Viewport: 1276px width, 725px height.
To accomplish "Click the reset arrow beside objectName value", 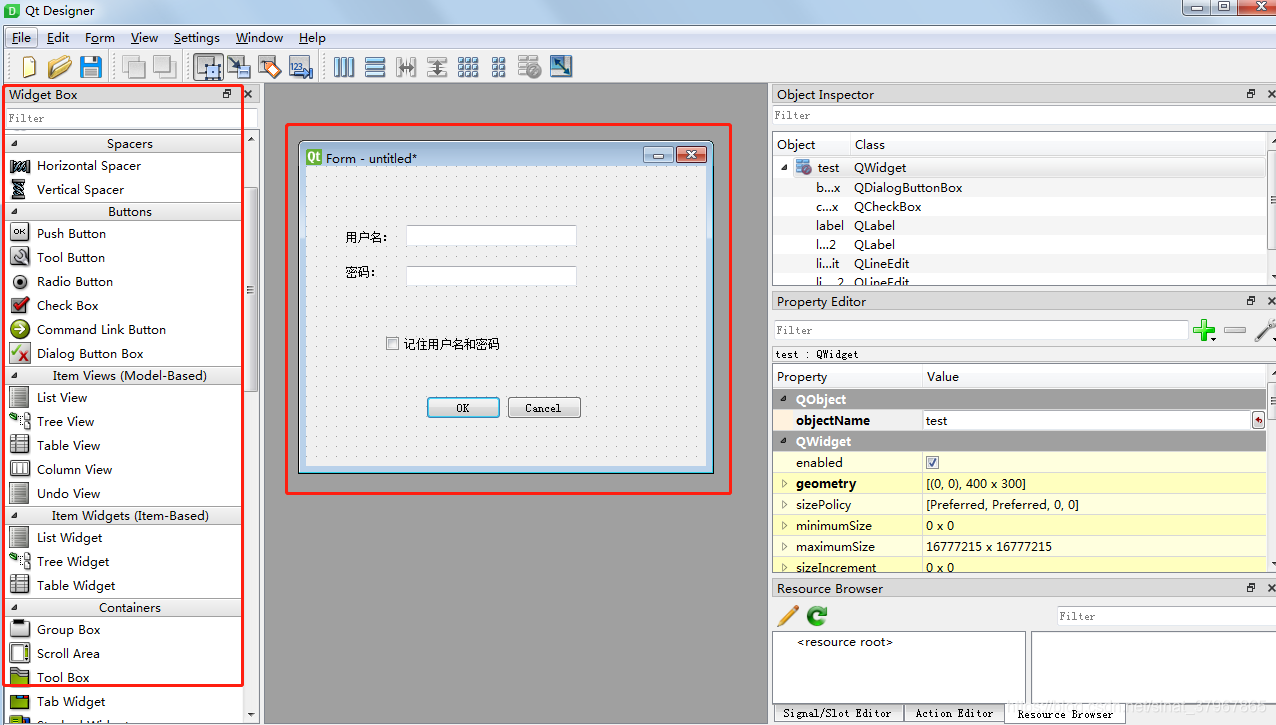I will pyautogui.click(x=1258, y=421).
